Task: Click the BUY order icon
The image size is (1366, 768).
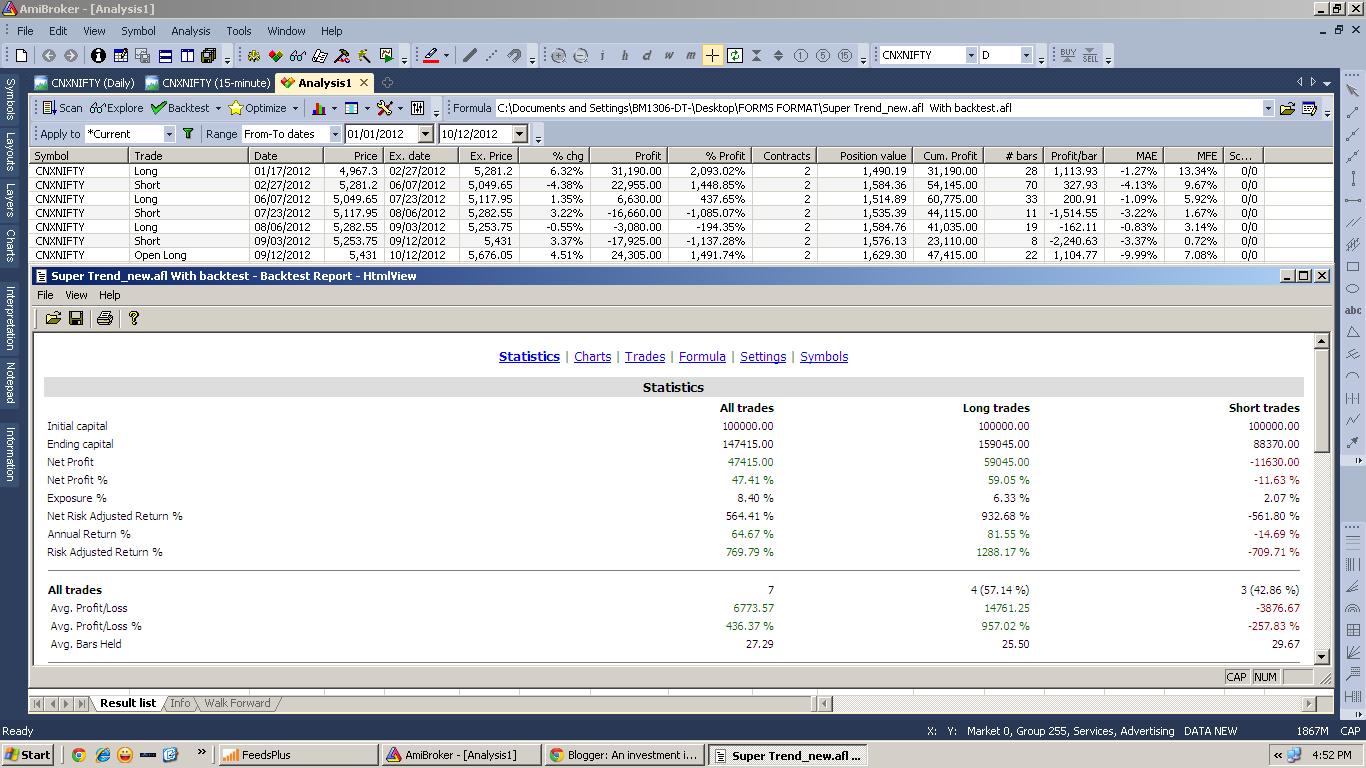Action: tap(1068, 56)
